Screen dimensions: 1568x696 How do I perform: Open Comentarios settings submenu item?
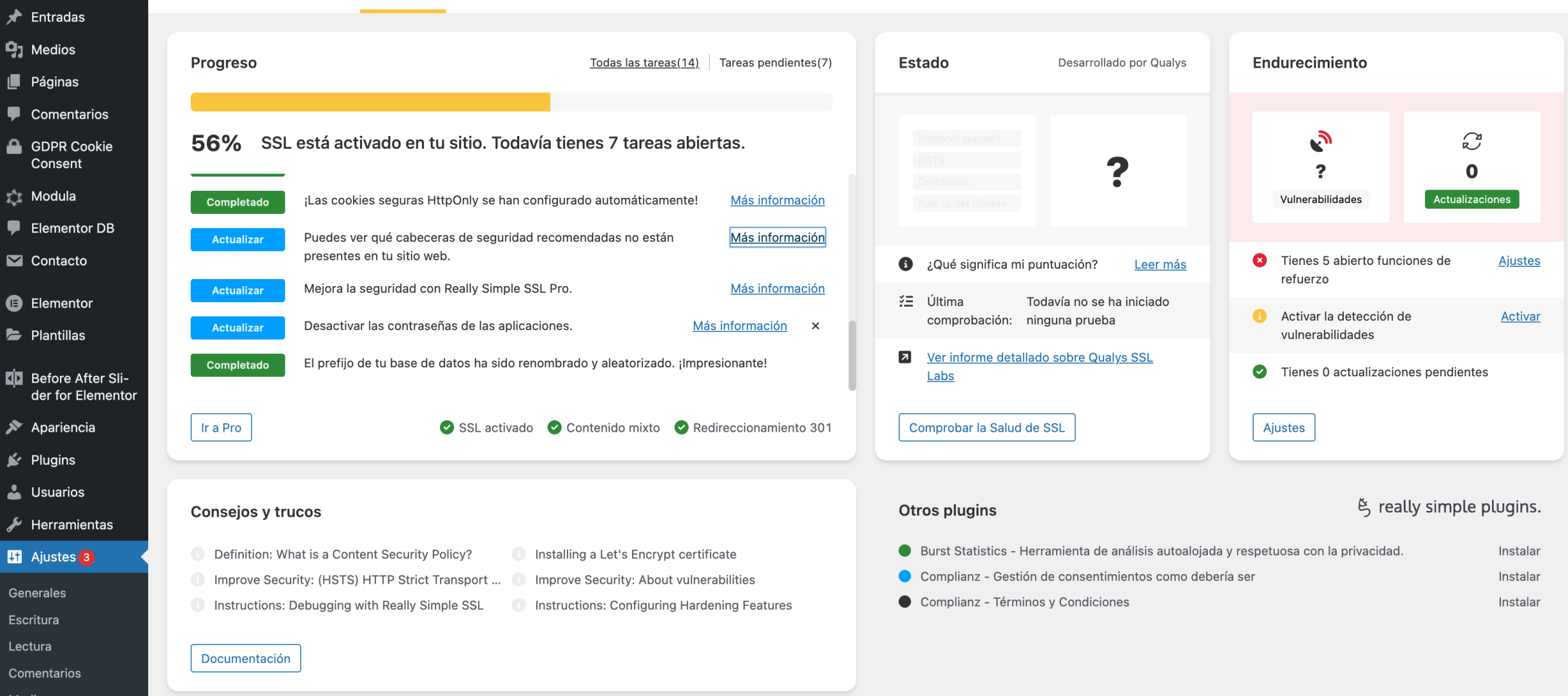pos(44,673)
